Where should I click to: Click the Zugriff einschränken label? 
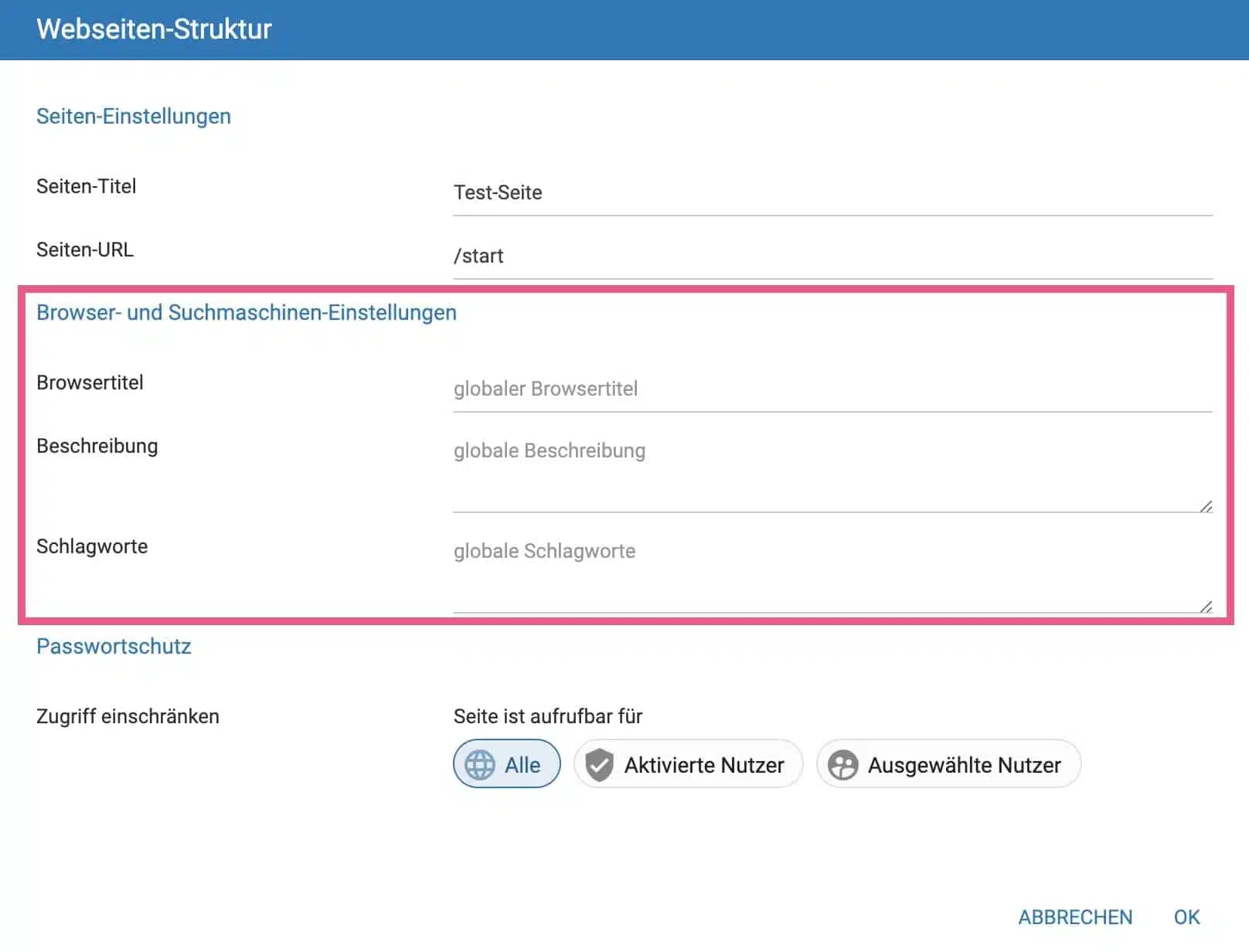pyautogui.click(x=128, y=716)
